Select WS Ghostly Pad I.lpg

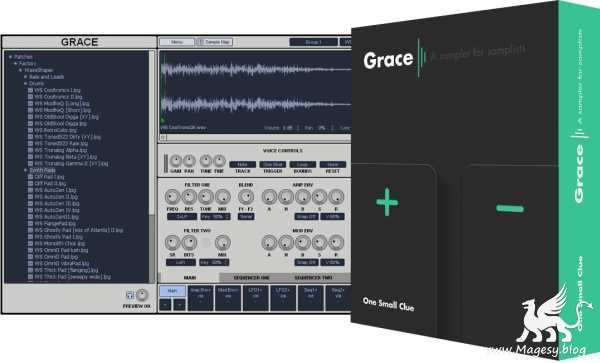click(59, 237)
